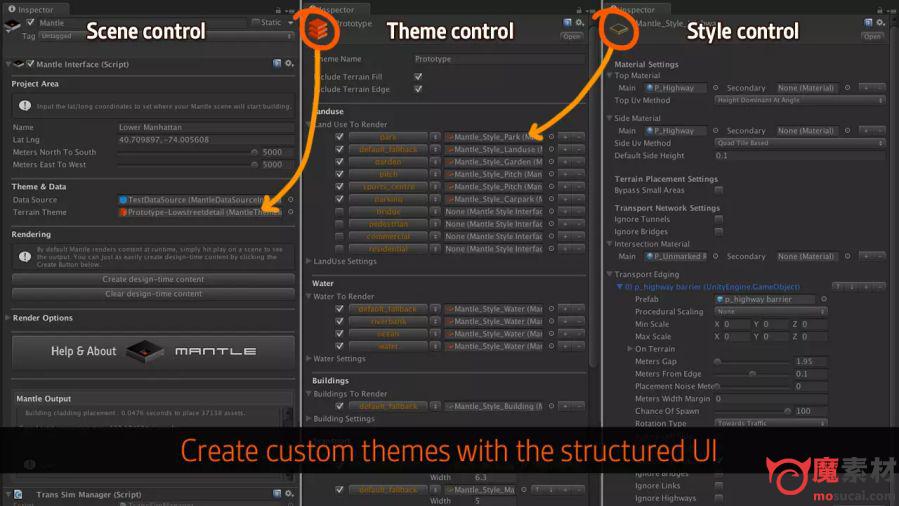
Task: Open Top Uv Method dropdown
Action: click(799, 100)
